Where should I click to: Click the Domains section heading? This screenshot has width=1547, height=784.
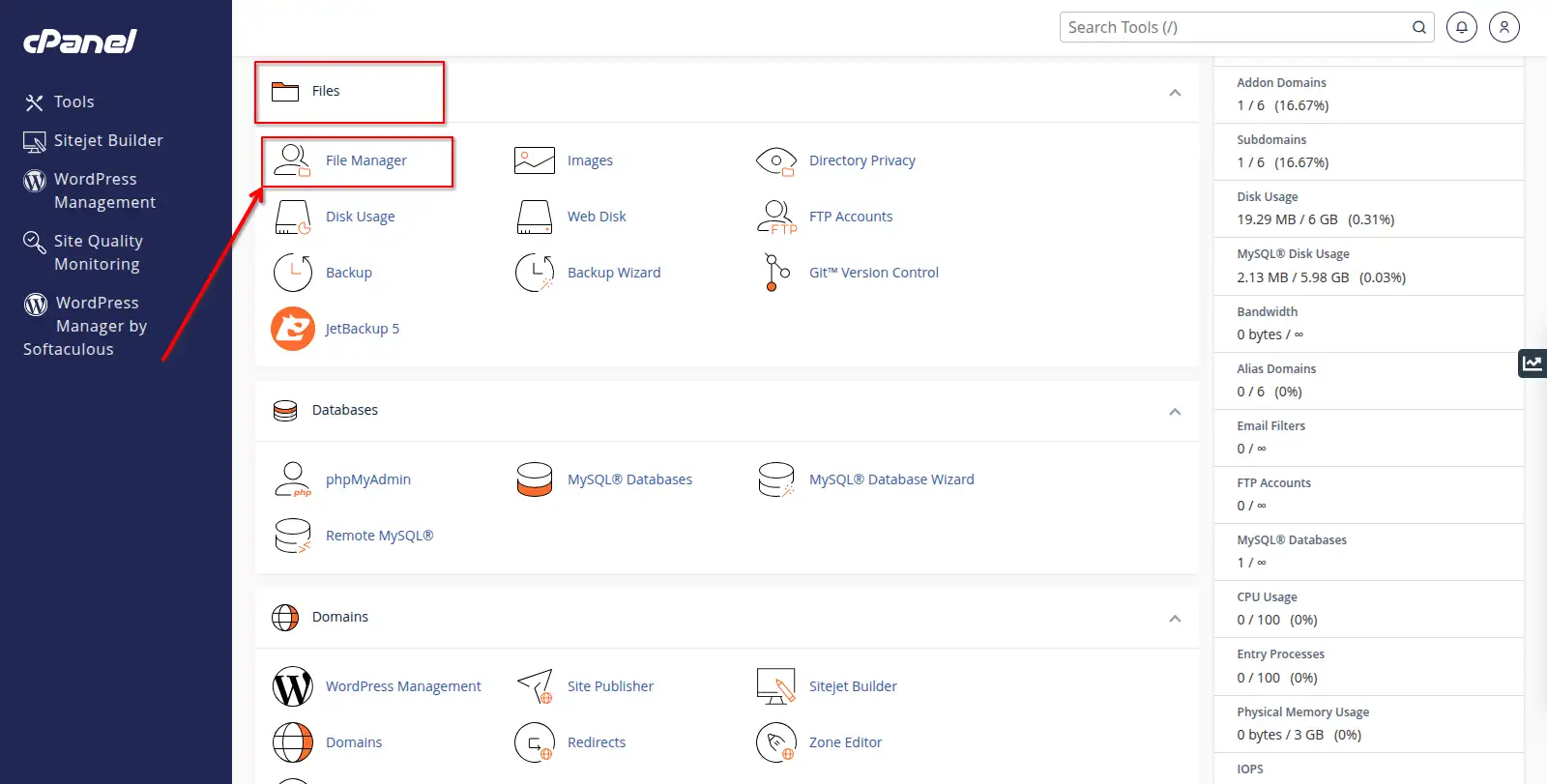pos(340,617)
